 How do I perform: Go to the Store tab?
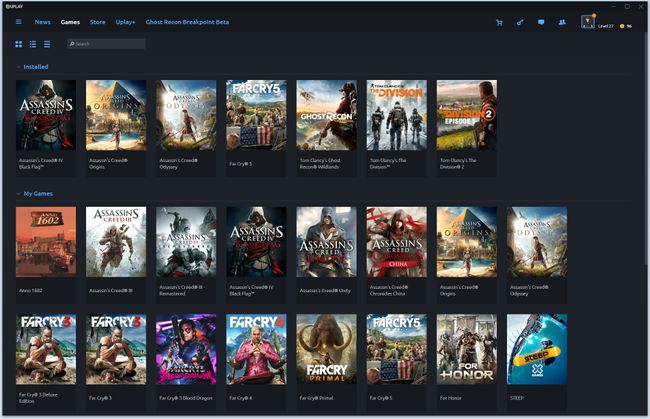97,22
